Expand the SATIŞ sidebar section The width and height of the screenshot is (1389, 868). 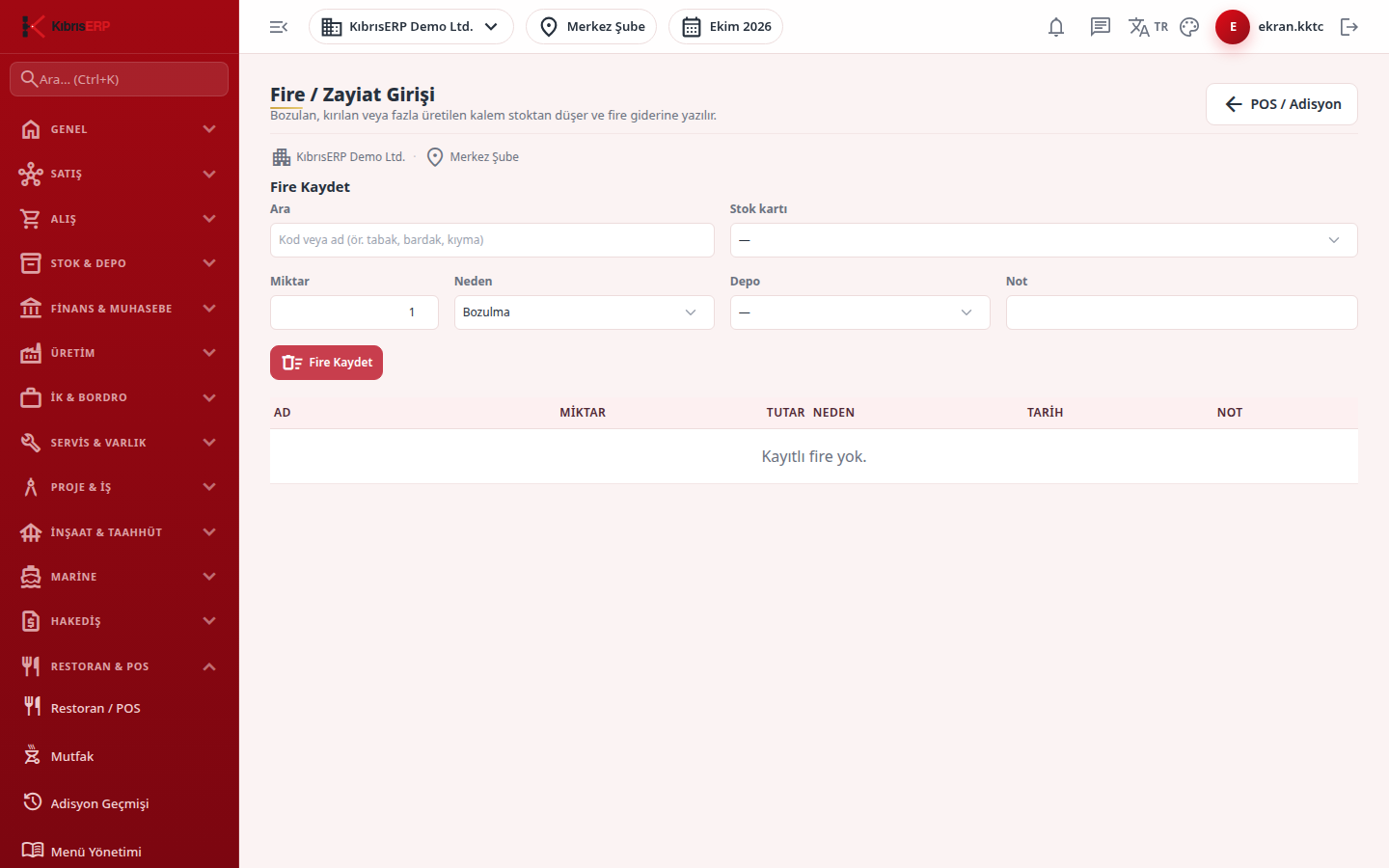pyautogui.click(x=120, y=174)
